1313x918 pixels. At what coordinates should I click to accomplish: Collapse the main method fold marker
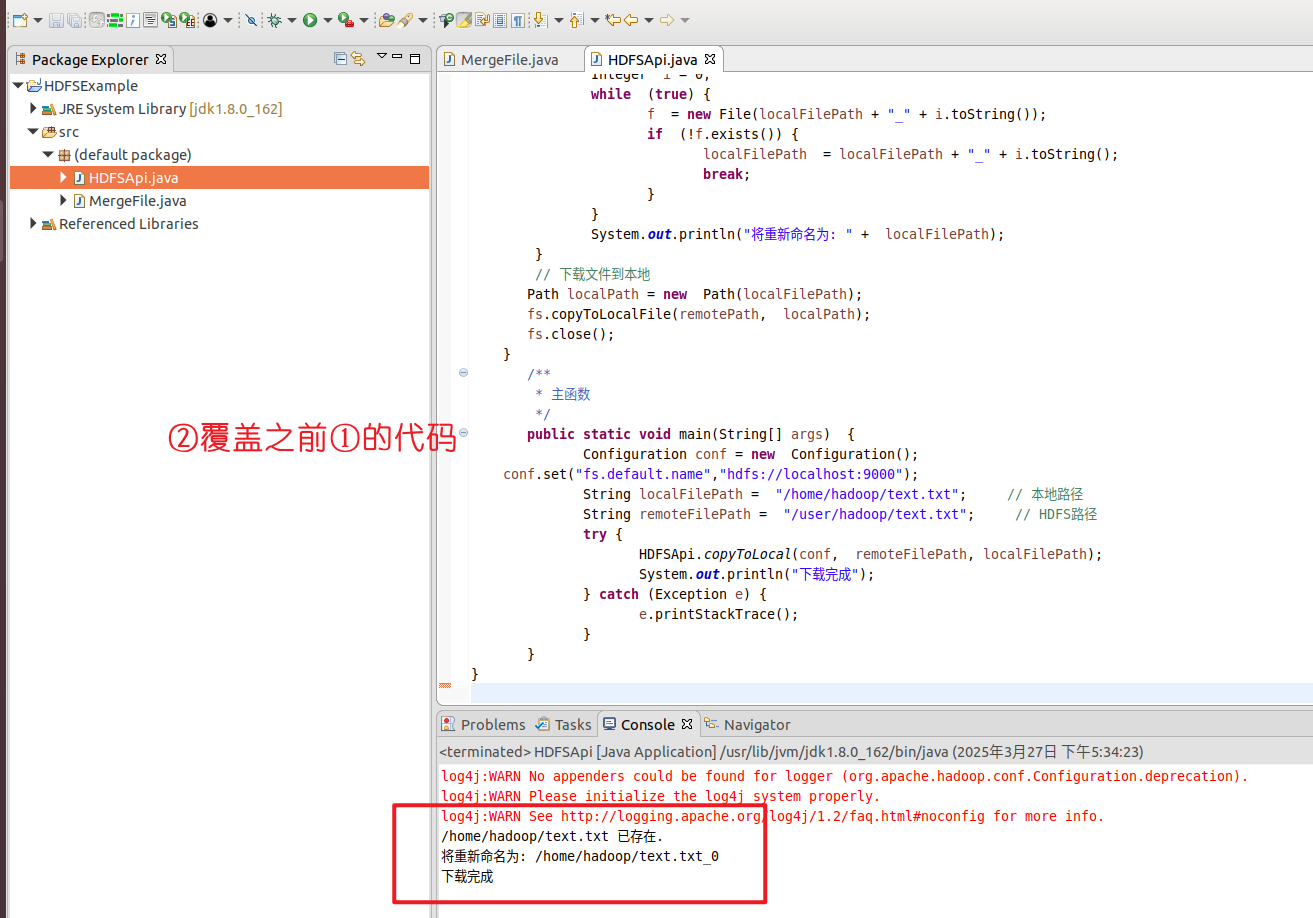[x=463, y=433]
